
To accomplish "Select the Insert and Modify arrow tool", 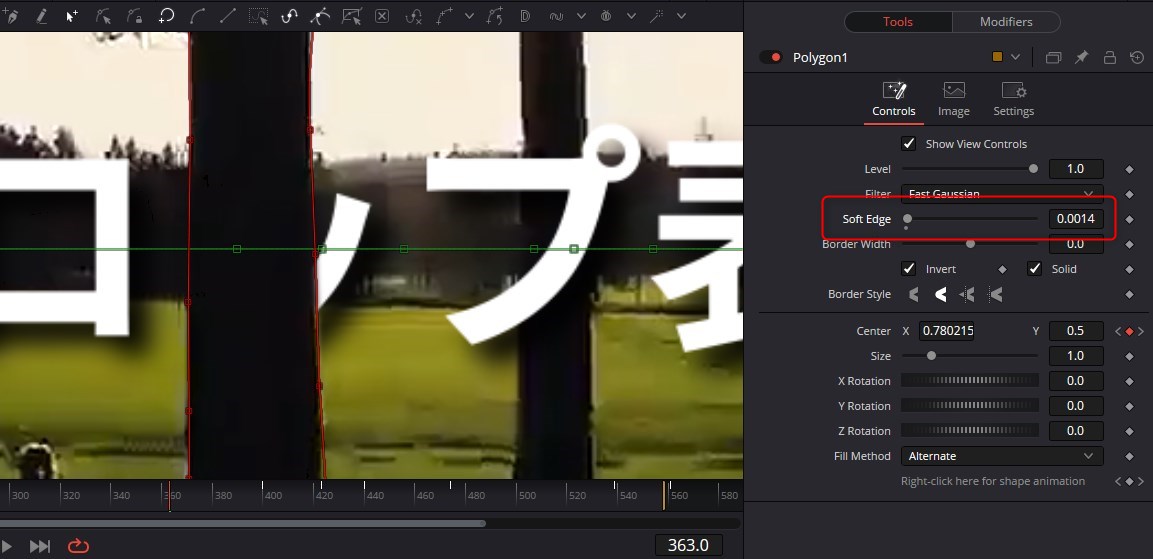I will tap(72, 15).
